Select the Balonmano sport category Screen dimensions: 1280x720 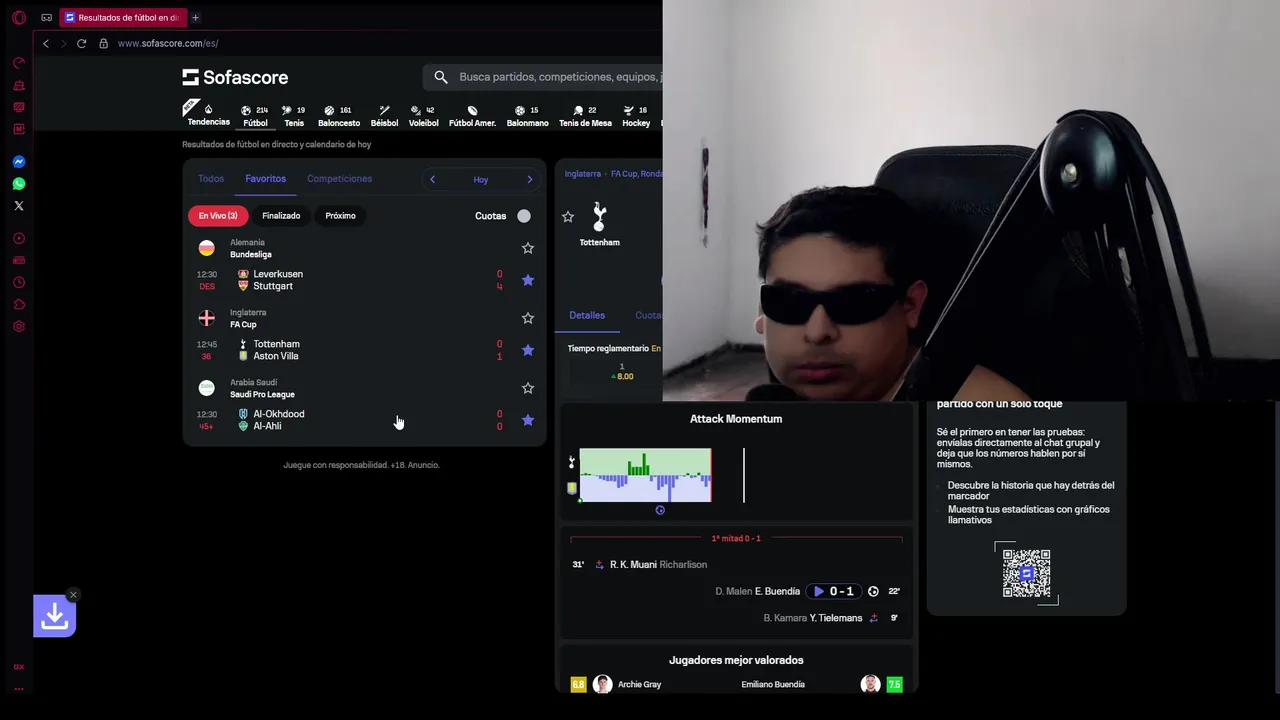click(x=527, y=116)
